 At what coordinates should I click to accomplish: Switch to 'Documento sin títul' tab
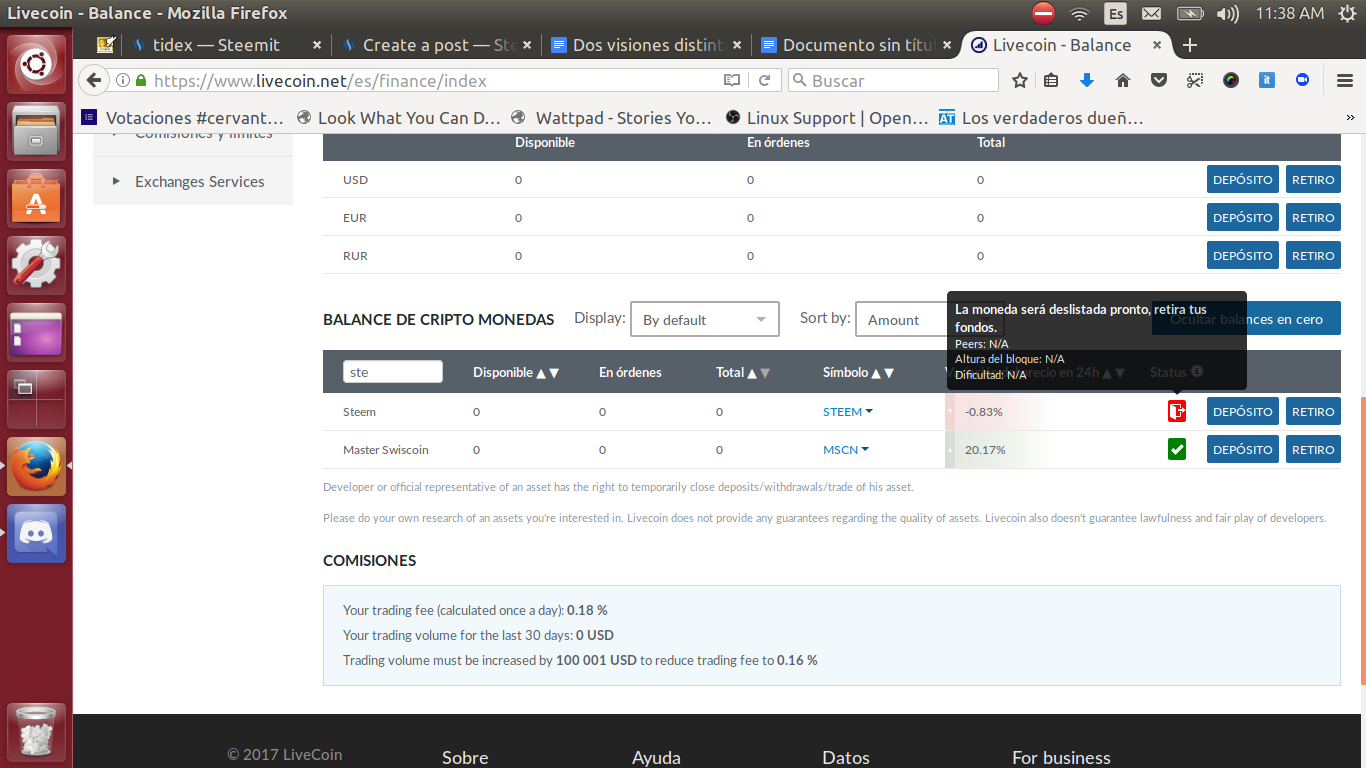[855, 45]
